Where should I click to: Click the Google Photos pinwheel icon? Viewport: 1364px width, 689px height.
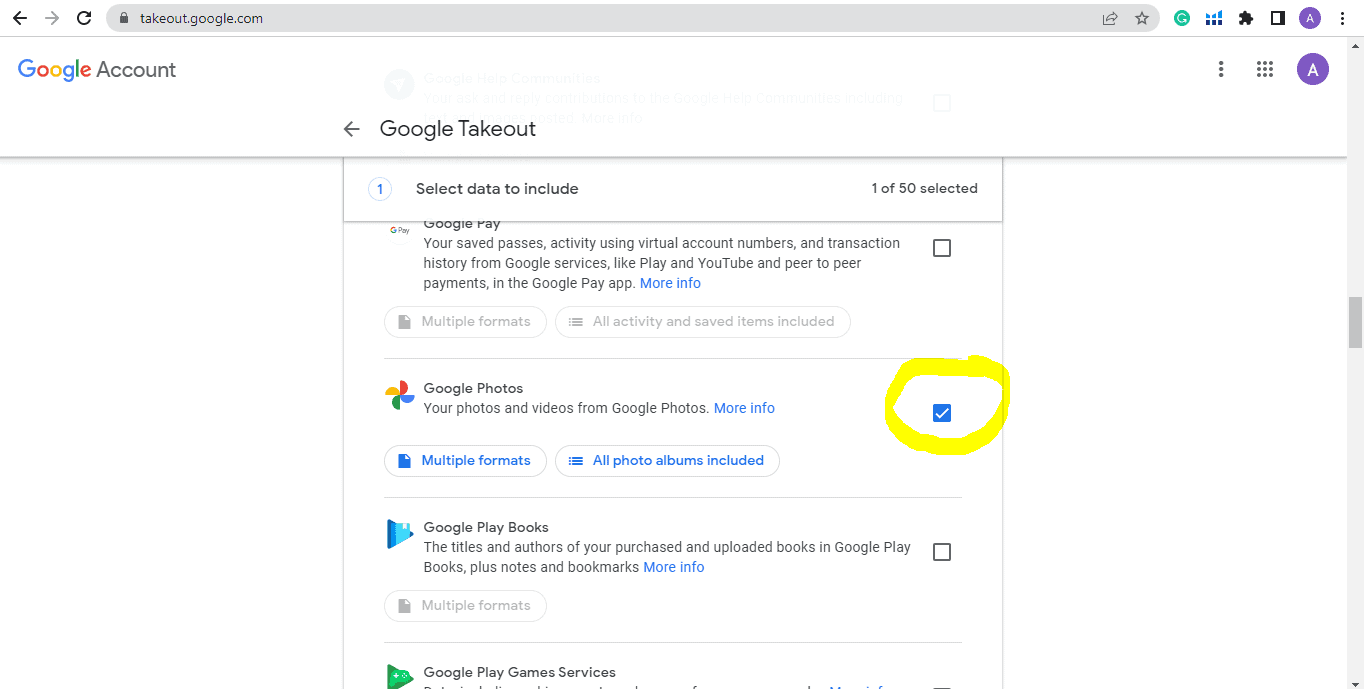click(x=400, y=395)
